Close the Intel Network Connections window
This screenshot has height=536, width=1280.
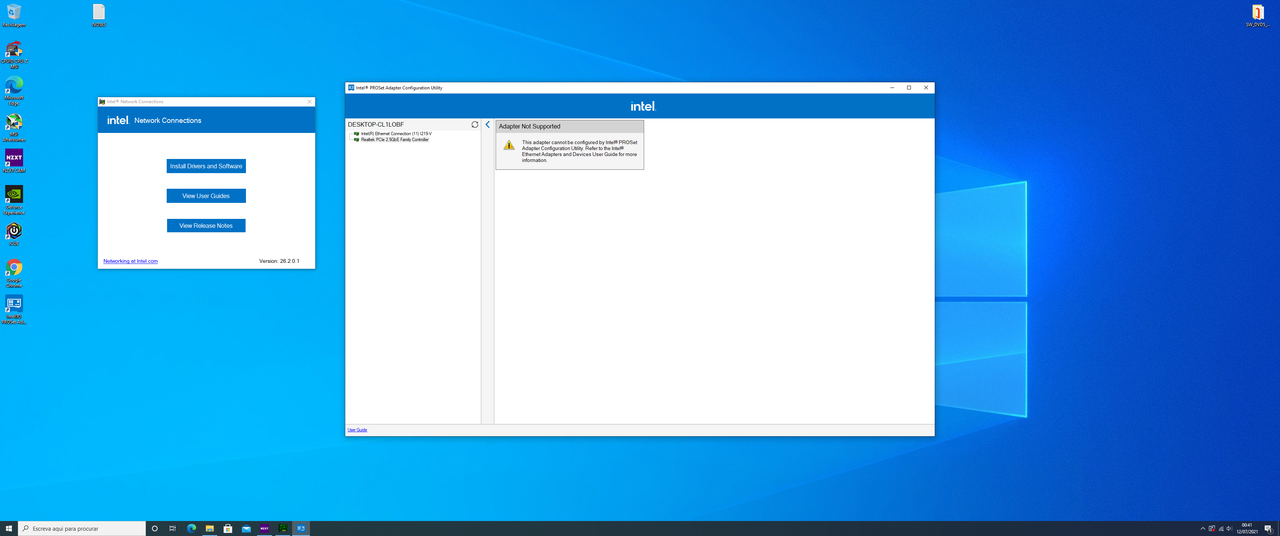(310, 101)
